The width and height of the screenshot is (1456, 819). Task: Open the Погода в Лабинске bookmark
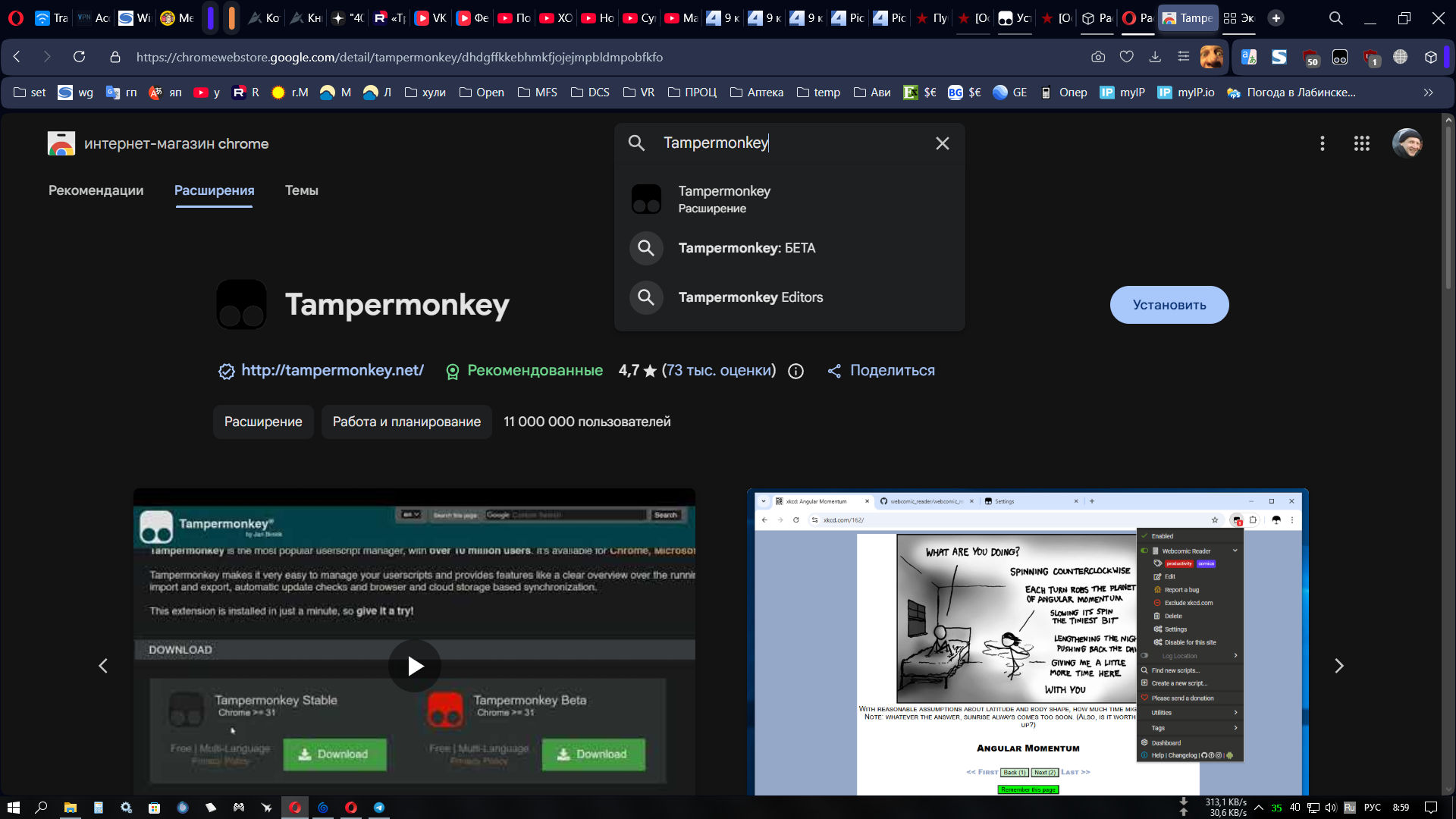(1291, 93)
